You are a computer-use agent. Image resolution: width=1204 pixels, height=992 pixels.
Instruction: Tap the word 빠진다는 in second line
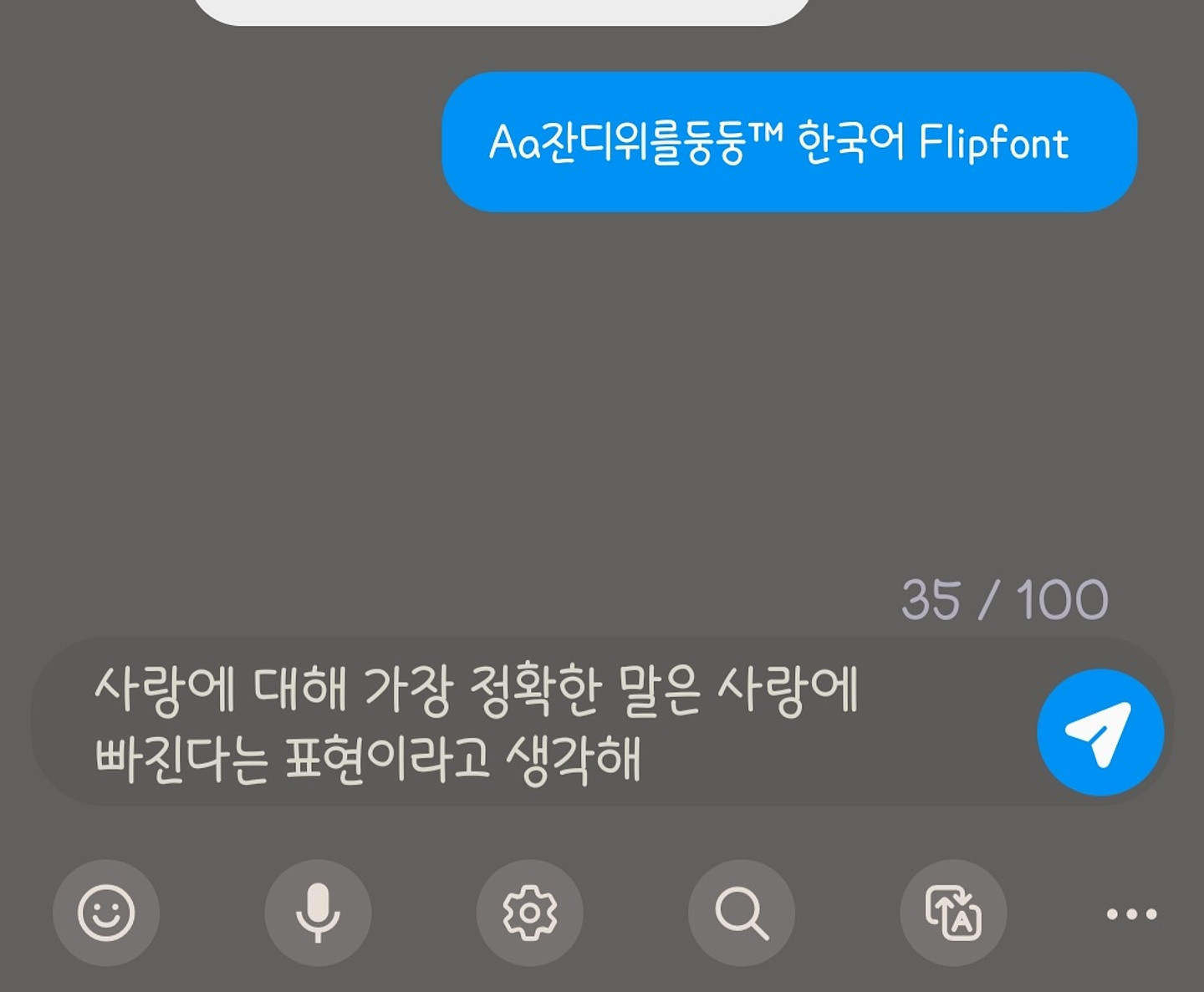181,760
